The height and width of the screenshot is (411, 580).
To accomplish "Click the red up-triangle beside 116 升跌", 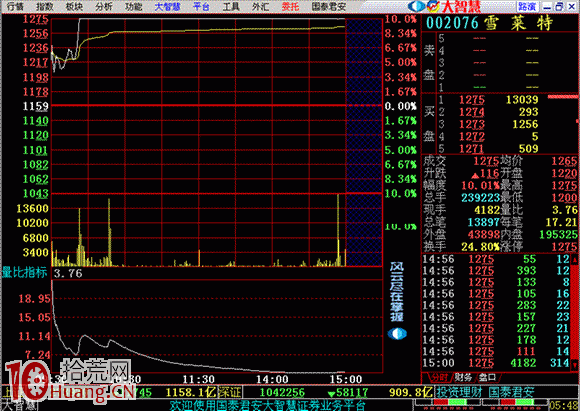I will click(x=476, y=175).
